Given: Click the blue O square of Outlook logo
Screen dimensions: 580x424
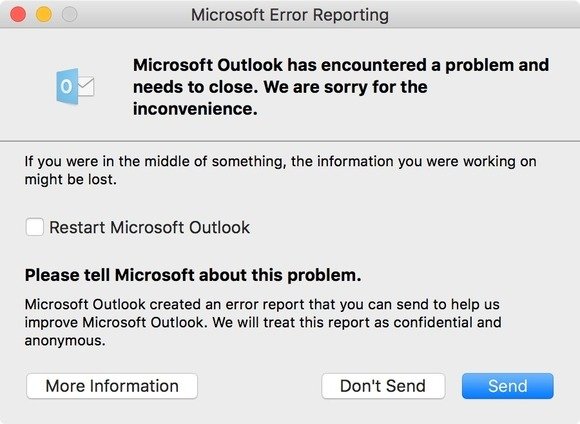Looking at the screenshot, I should [x=67, y=86].
